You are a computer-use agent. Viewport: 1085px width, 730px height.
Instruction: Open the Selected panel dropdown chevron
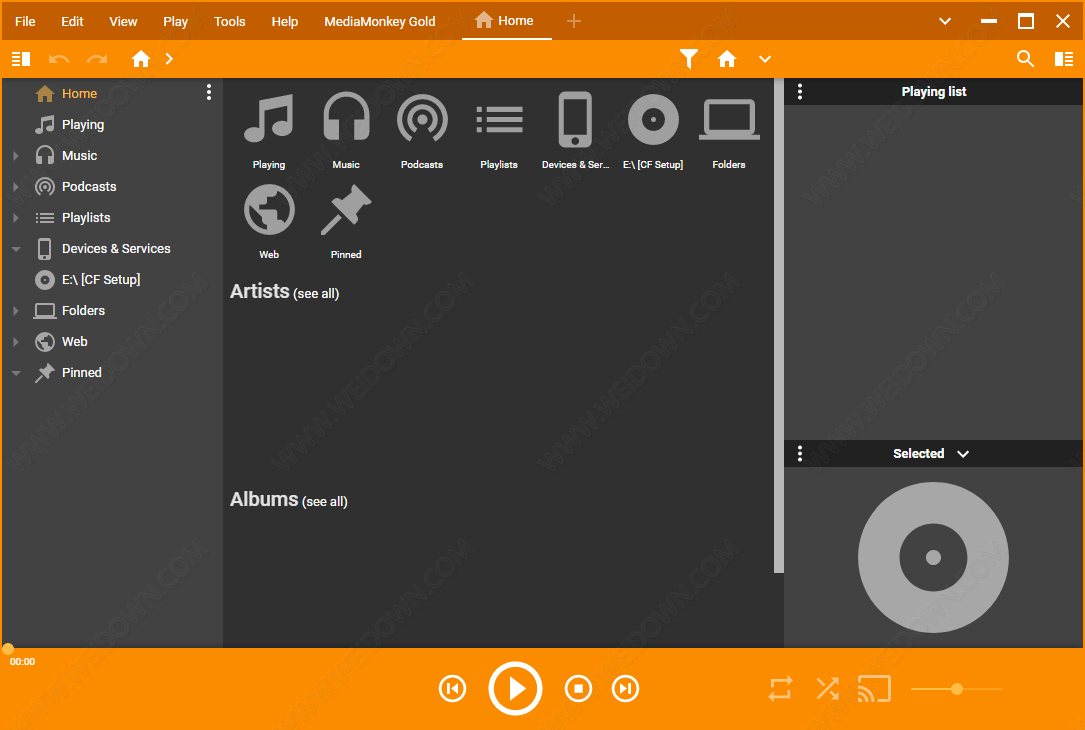(x=963, y=454)
